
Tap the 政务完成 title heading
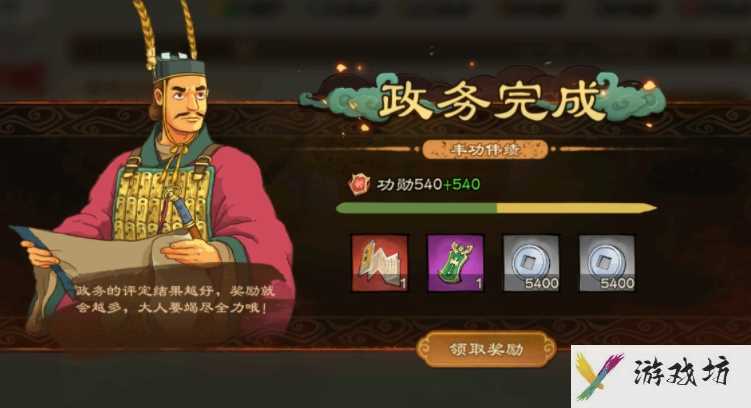(489, 100)
